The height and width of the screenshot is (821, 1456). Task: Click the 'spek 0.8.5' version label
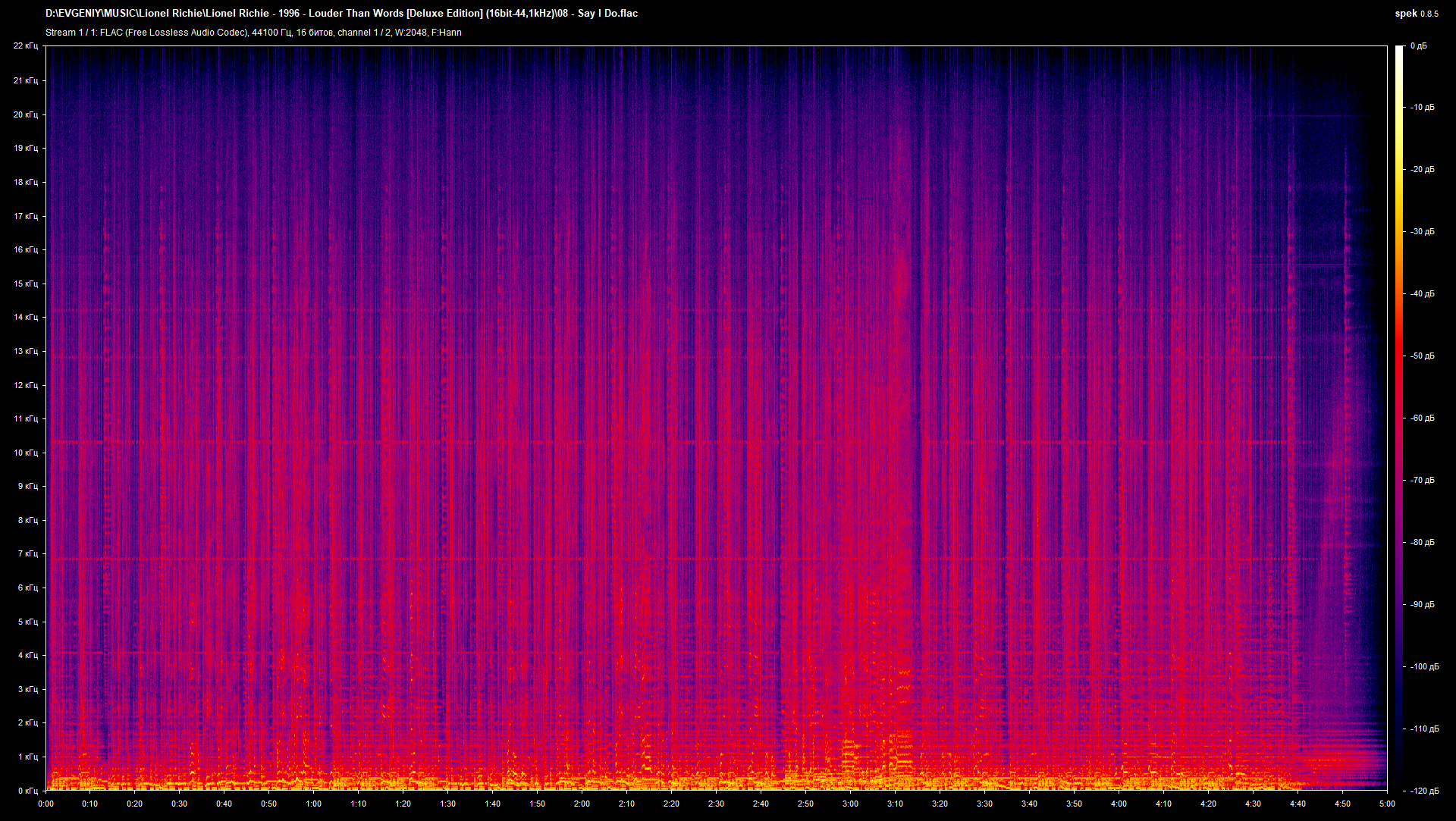[1417, 13]
